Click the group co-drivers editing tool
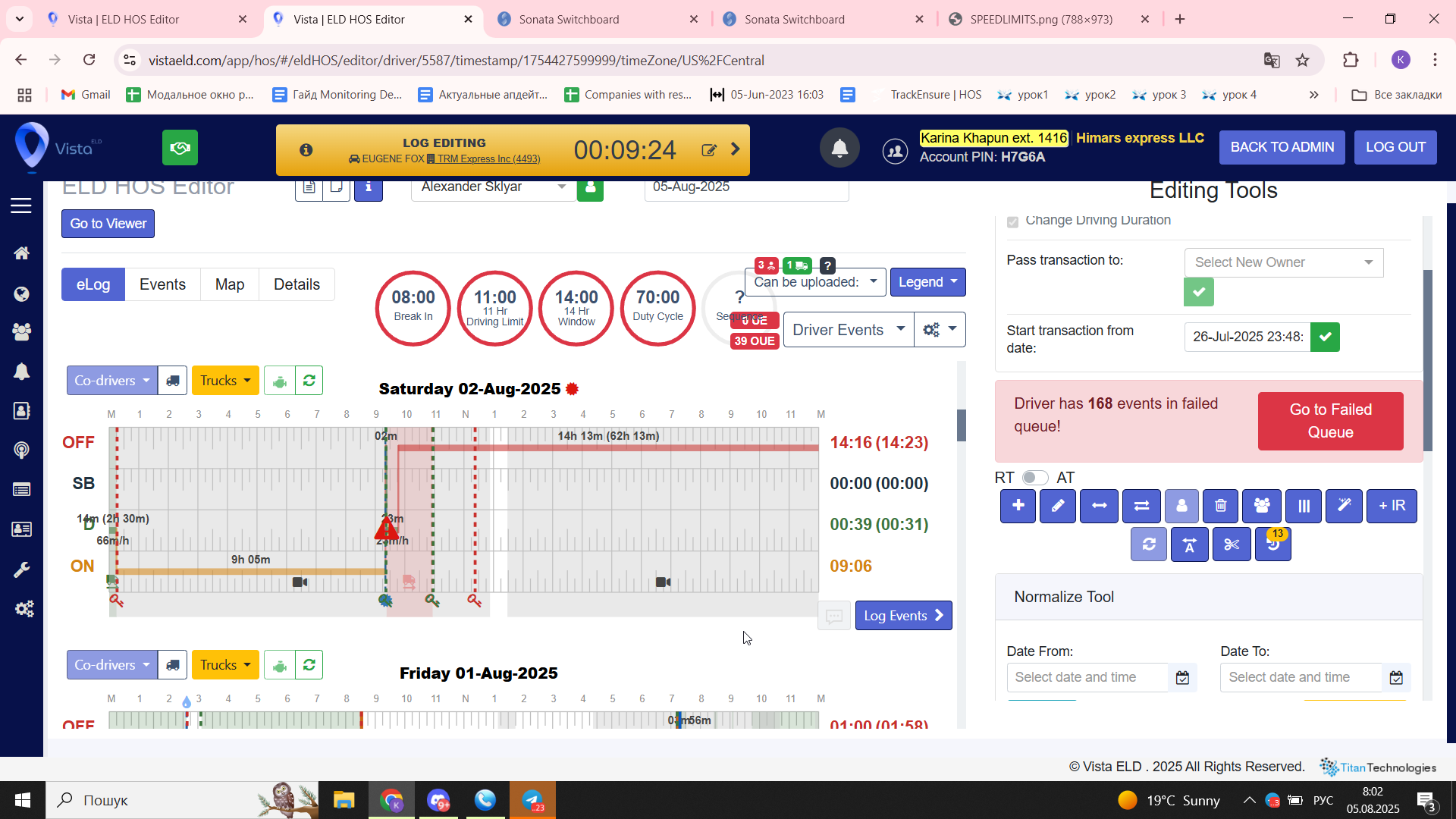 (1261, 506)
